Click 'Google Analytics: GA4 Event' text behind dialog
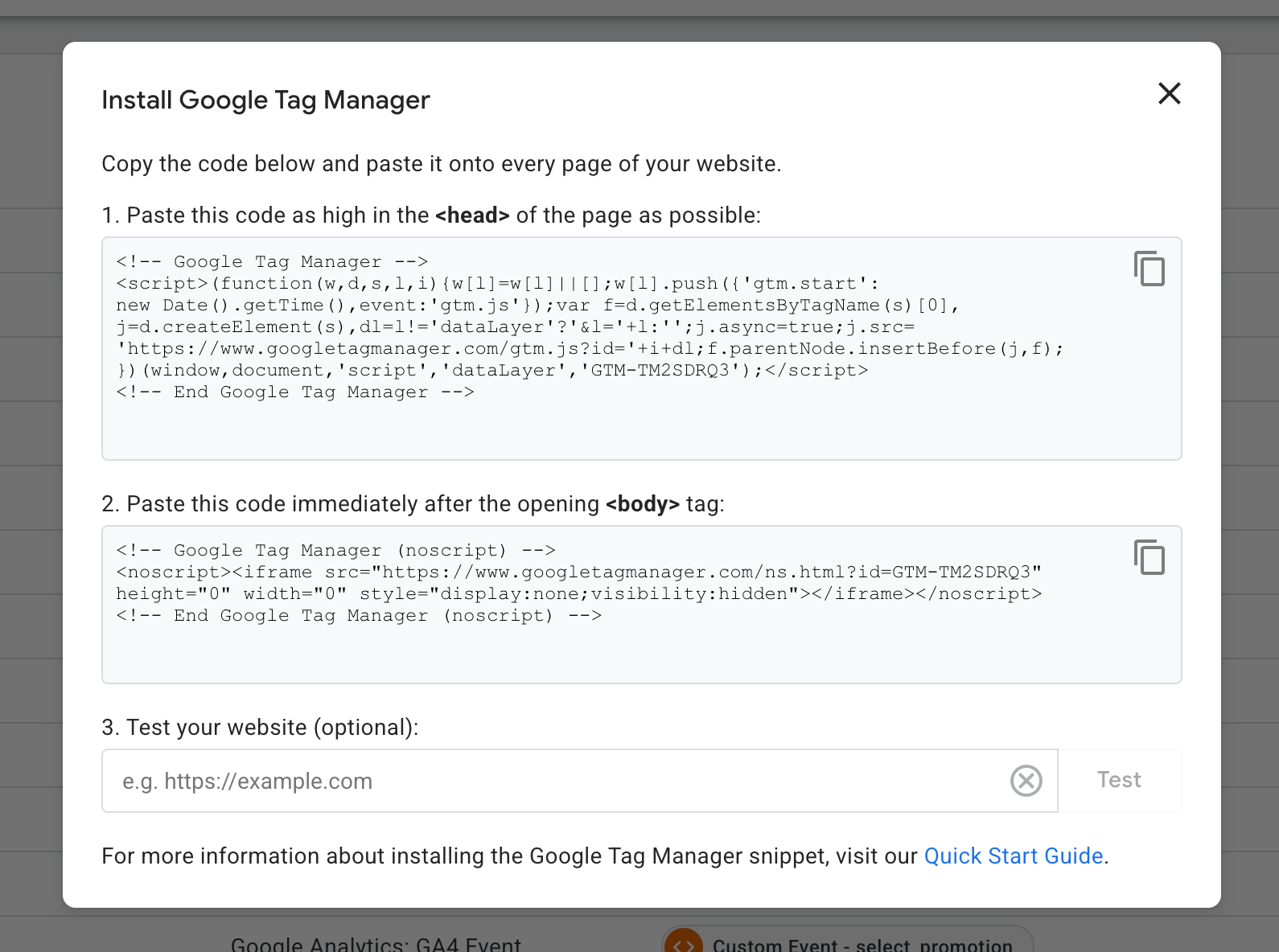Screen dimensions: 1279x952 pyautogui.click(x=376, y=944)
